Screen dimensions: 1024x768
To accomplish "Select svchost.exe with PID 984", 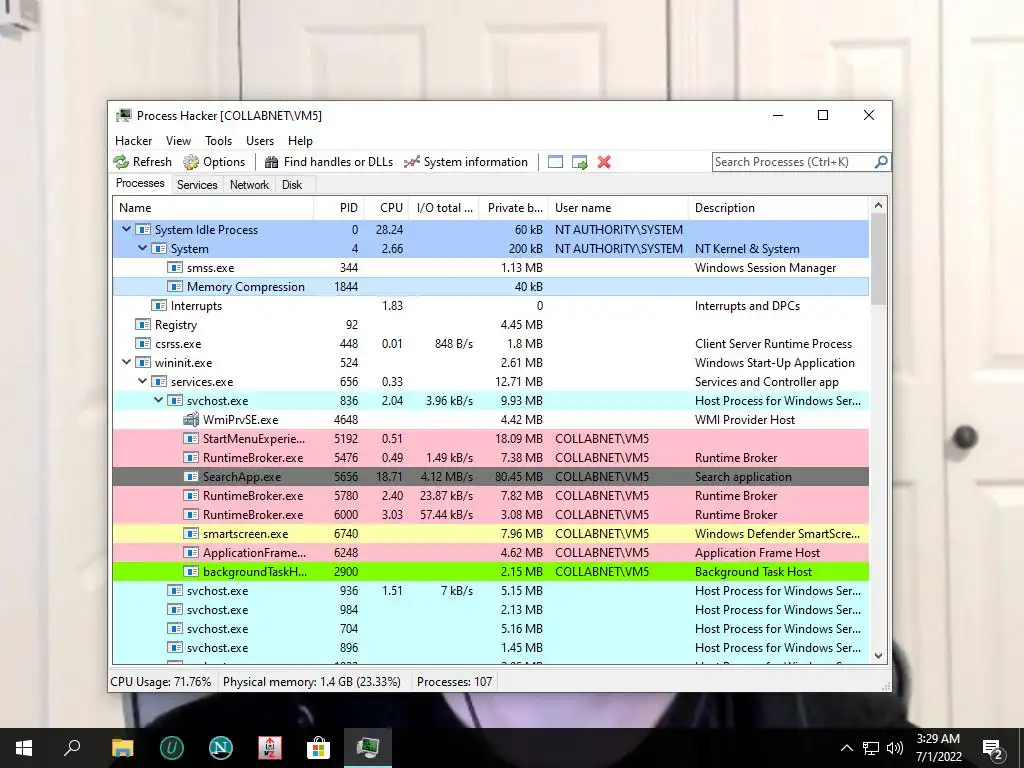I will 490,609.
